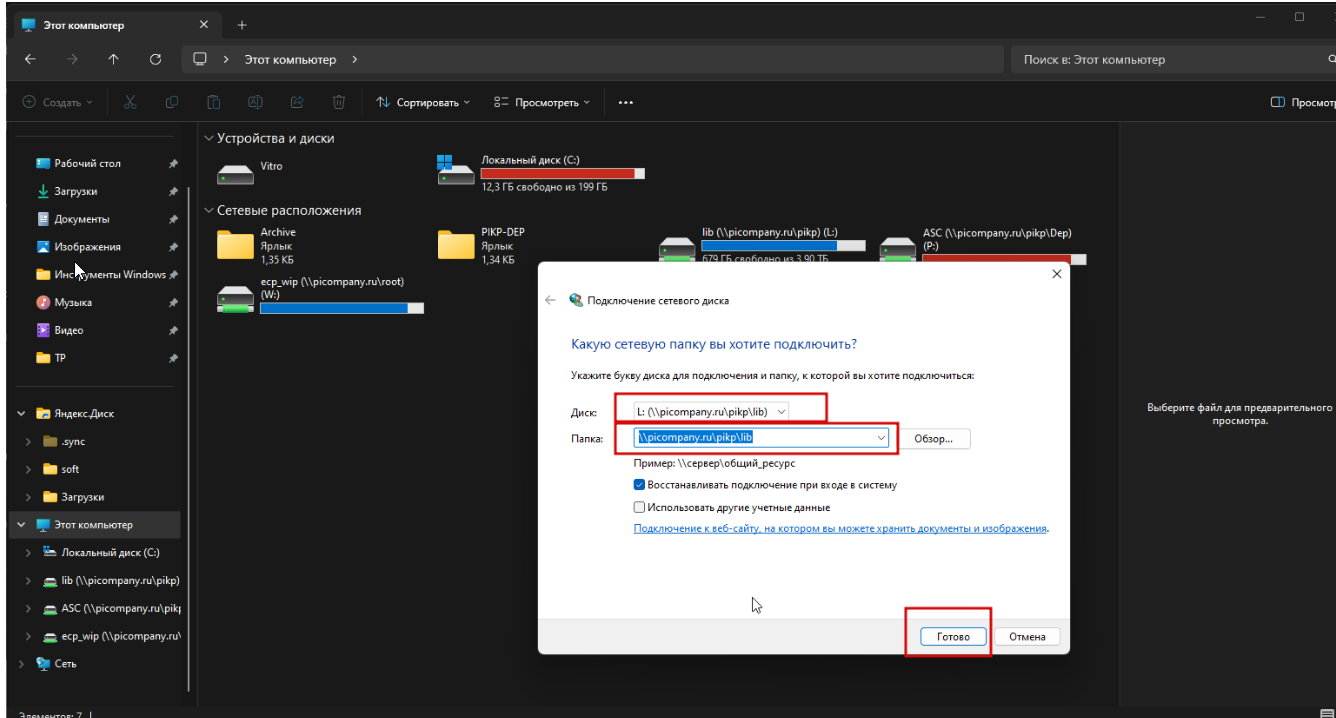Click the Обзор... button

point(936,438)
